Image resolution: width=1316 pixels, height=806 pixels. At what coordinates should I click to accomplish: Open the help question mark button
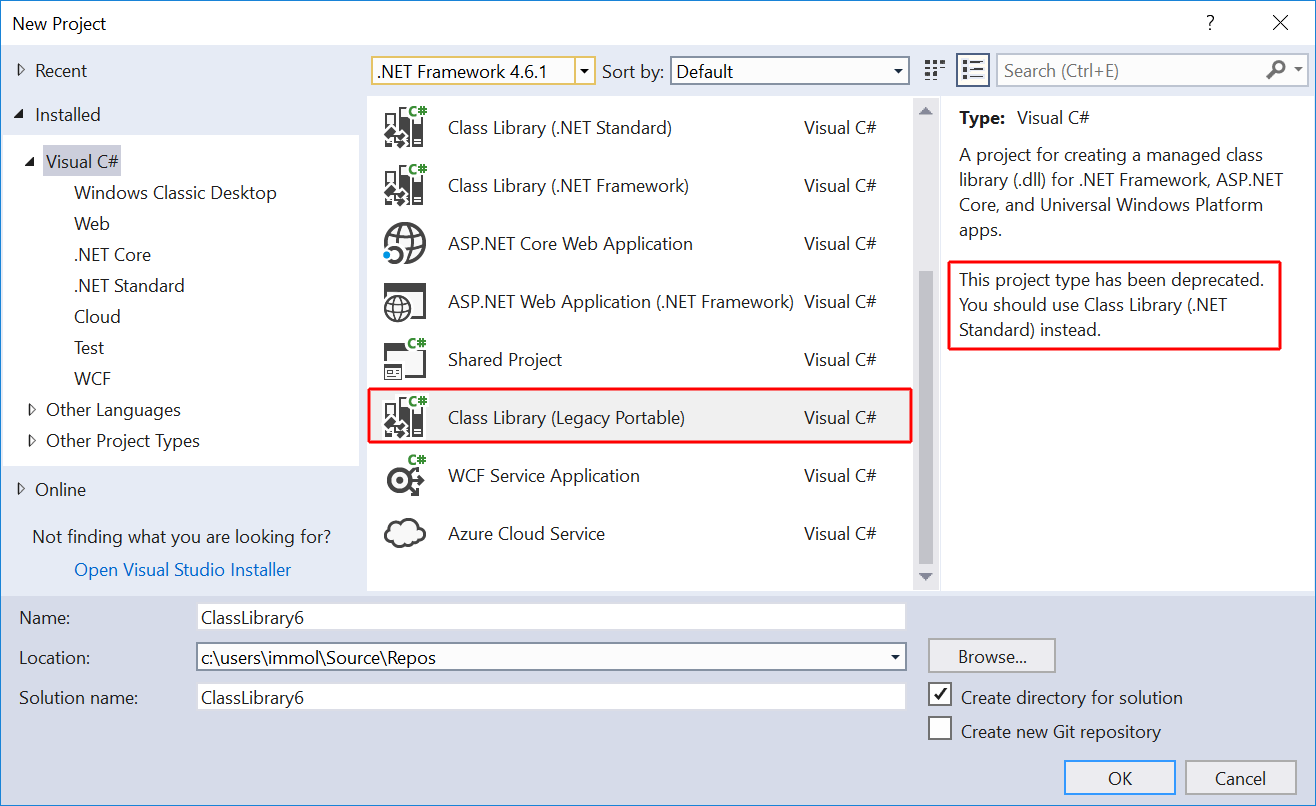[x=1210, y=22]
